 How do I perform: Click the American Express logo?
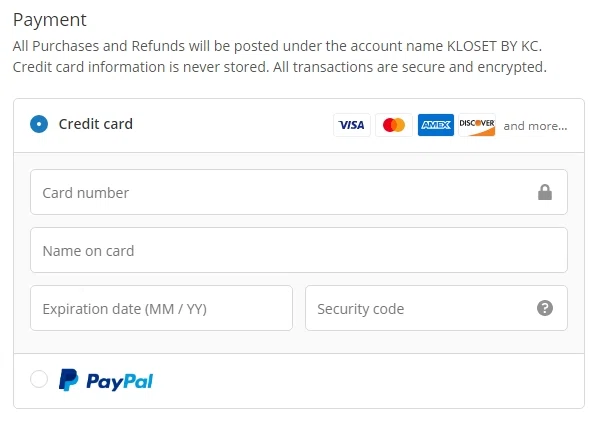pos(435,125)
